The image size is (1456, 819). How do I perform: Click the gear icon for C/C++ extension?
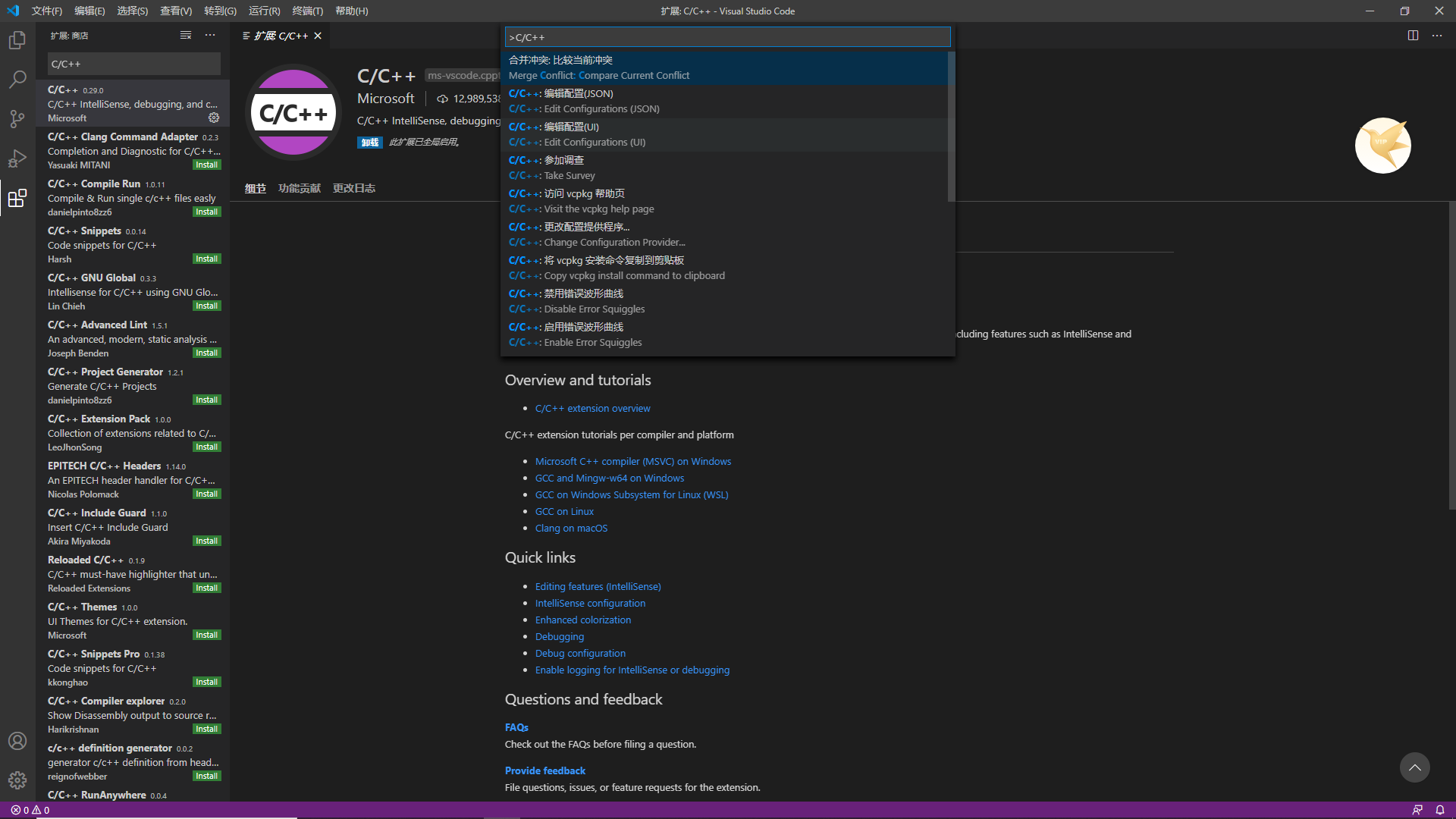point(214,118)
